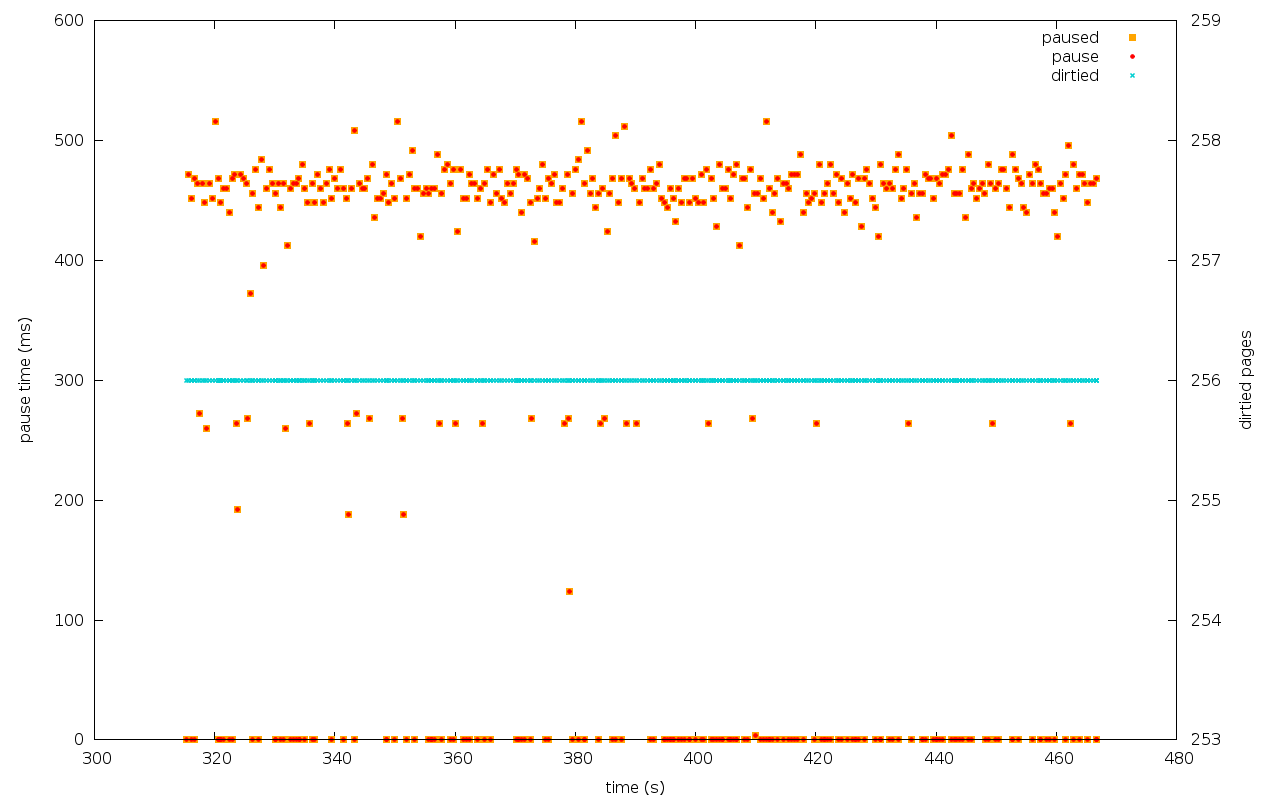1280x800 pixels.
Task: Click the 340 tick label on time axis
Action: 337,759
